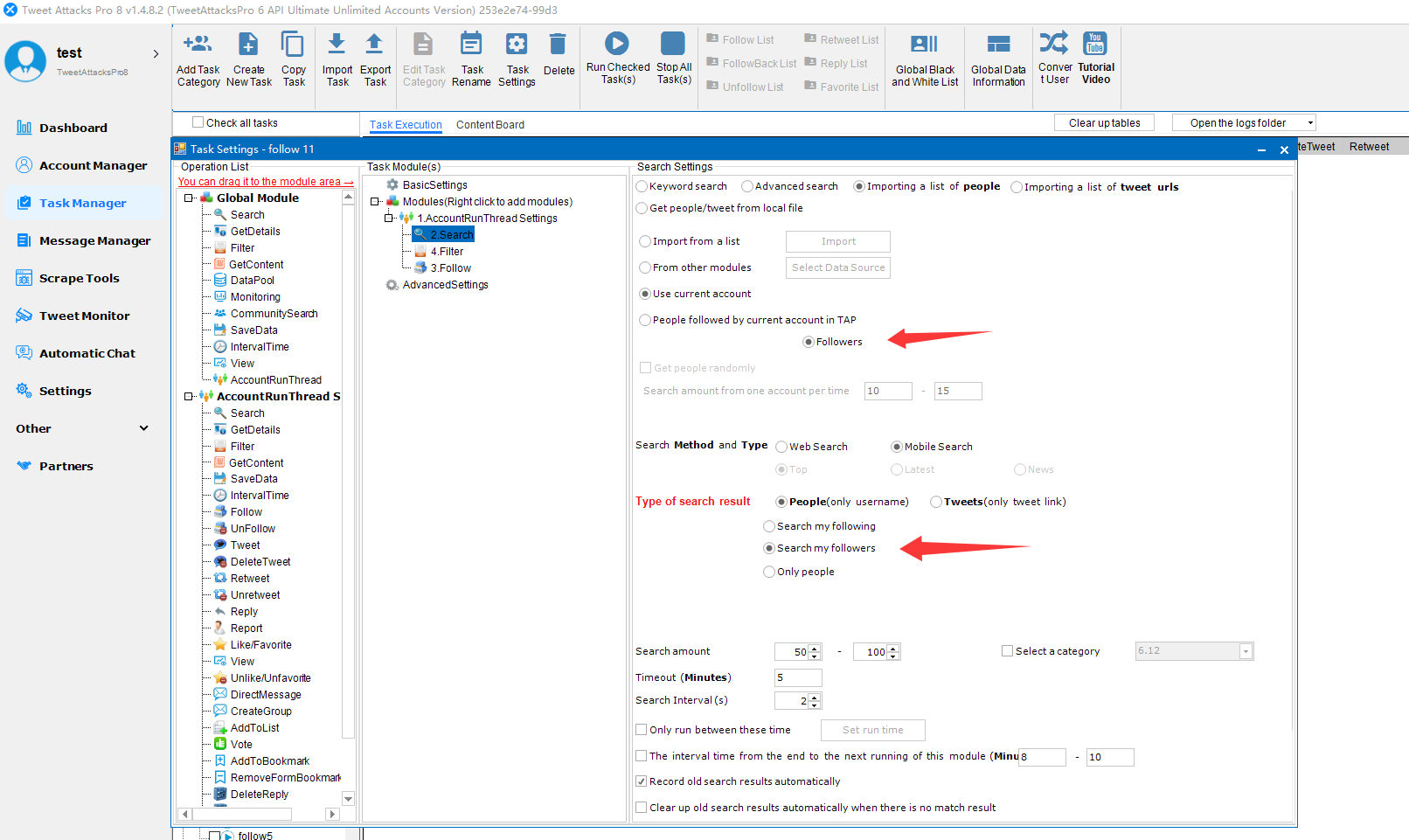The width and height of the screenshot is (1409, 840).
Task: Select the Web Search radio button
Action: click(x=781, y=447)
